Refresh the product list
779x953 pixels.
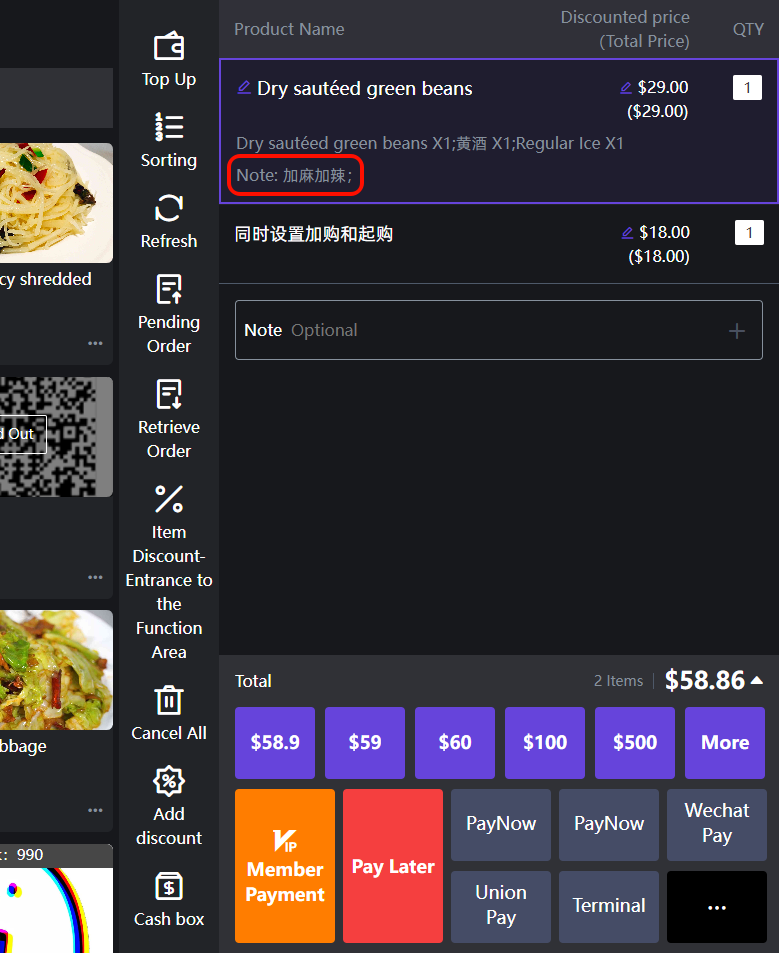click(x=168, y=208)
